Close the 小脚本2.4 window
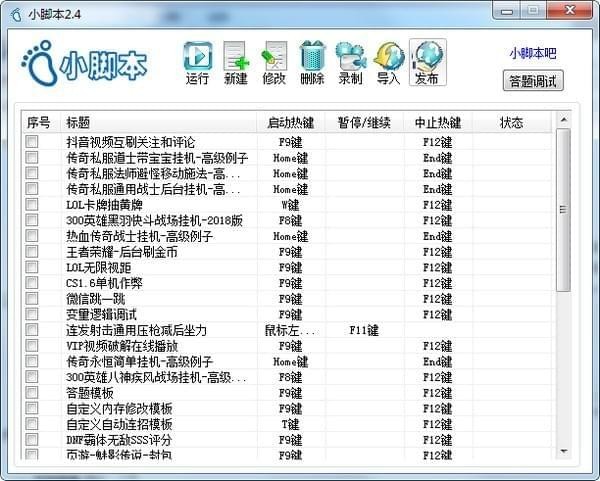The height and width of the screenshot is (481, 600). [570, 11]
